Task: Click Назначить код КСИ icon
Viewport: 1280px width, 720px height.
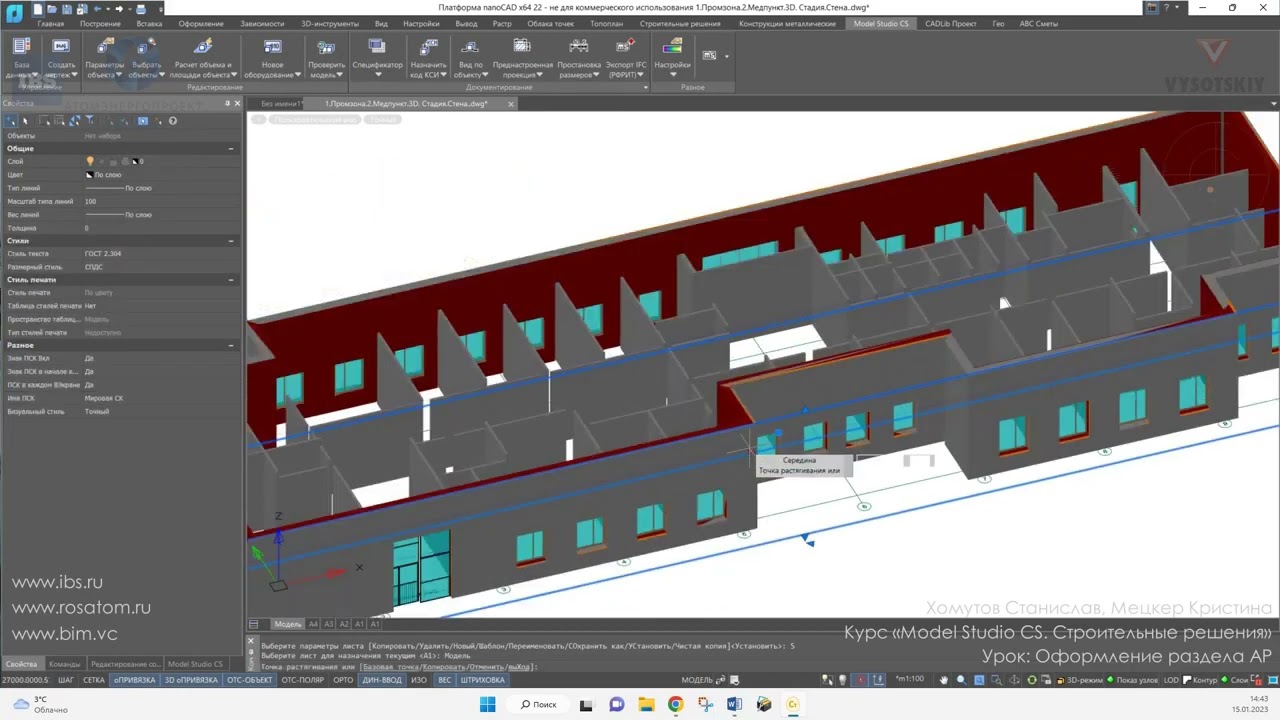Action: pos(429,58)
